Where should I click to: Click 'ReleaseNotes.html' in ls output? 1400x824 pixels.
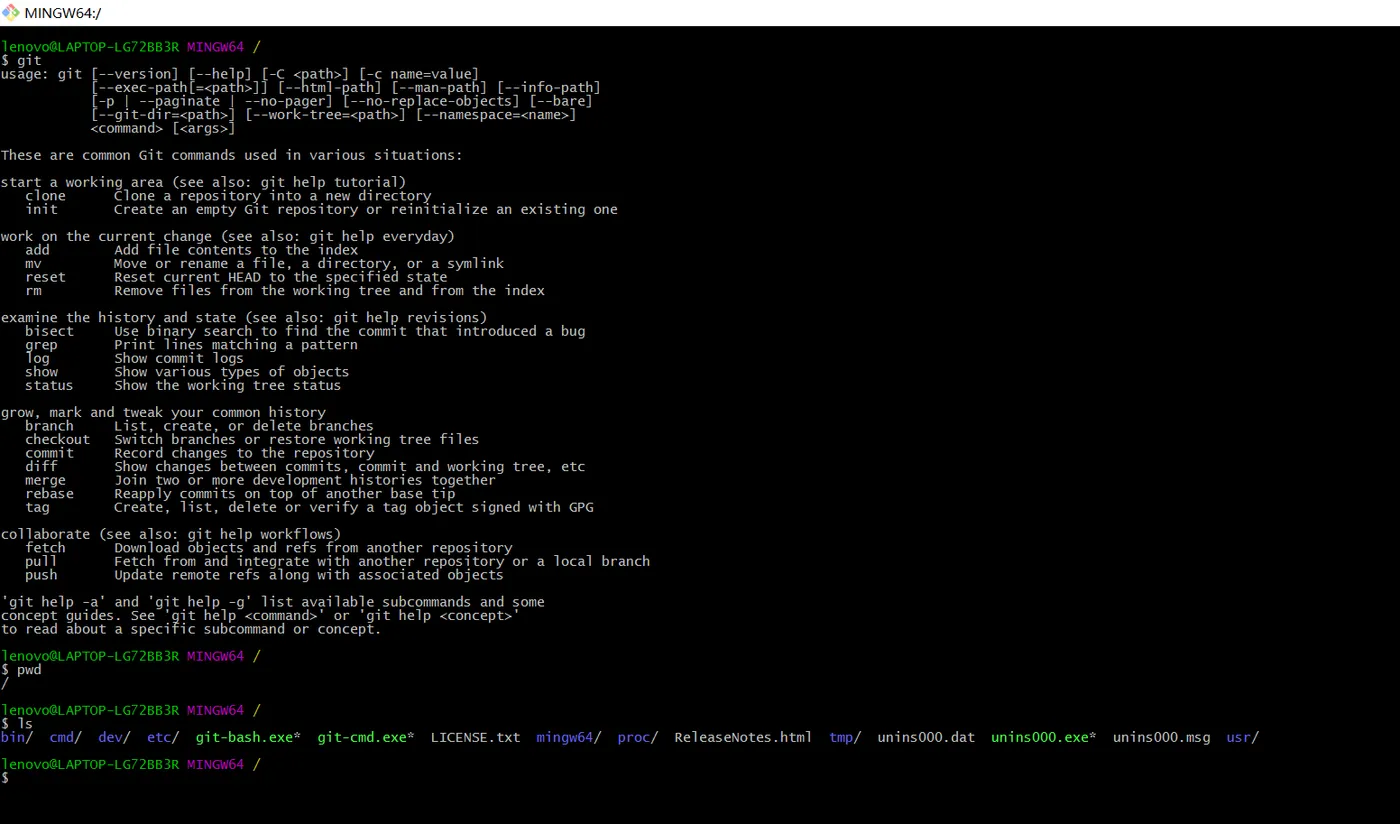point(743,737)
